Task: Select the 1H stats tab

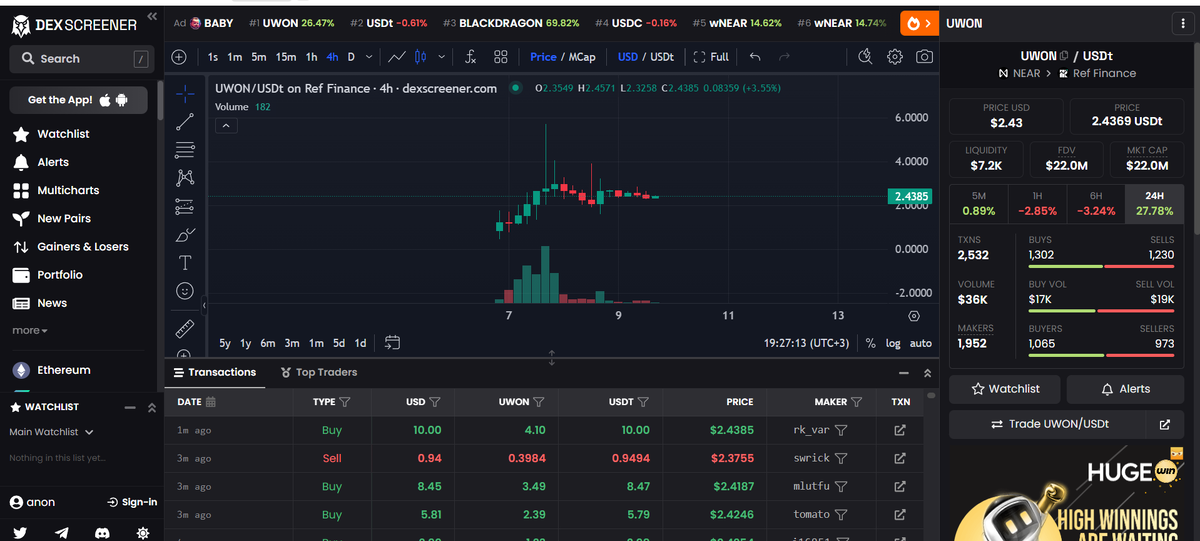Action: 1037,203
